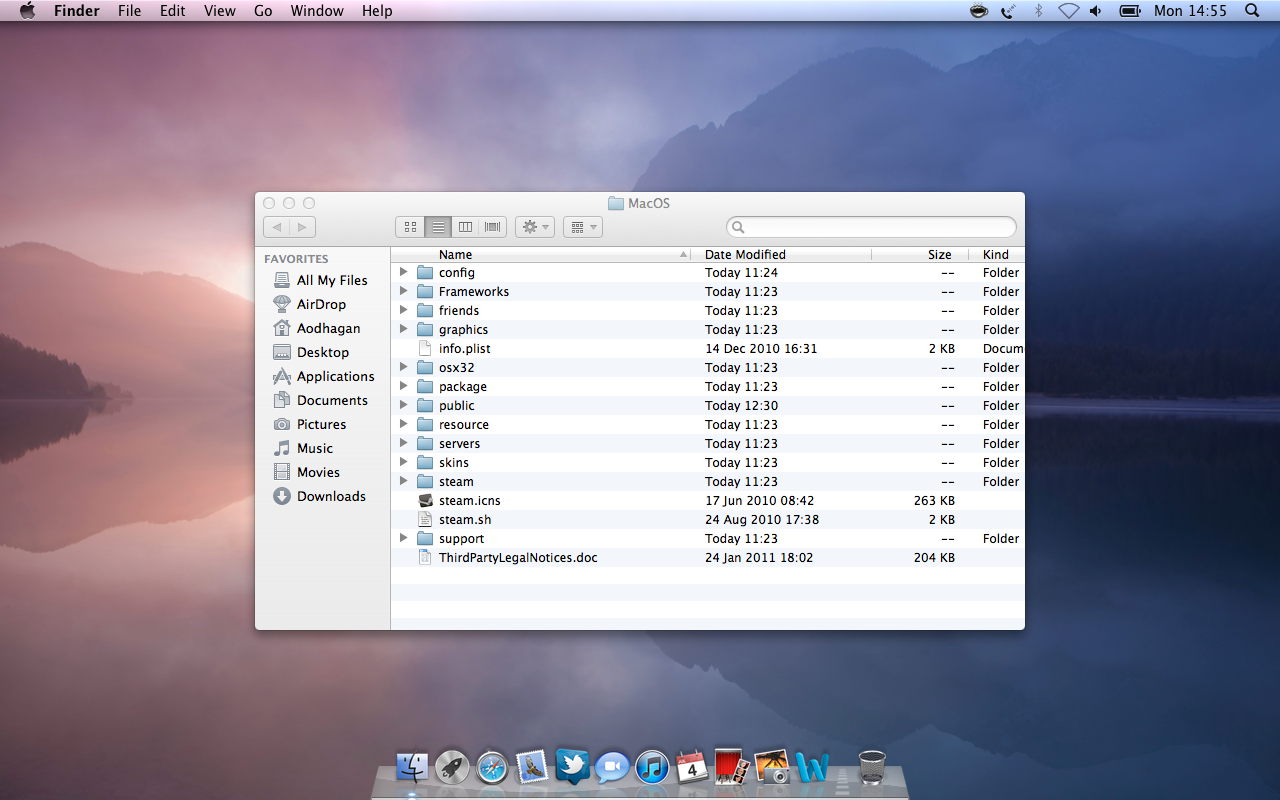Open Photo Booth from the Dock
The image size is (1280, 800).
[x=732, y=767]
